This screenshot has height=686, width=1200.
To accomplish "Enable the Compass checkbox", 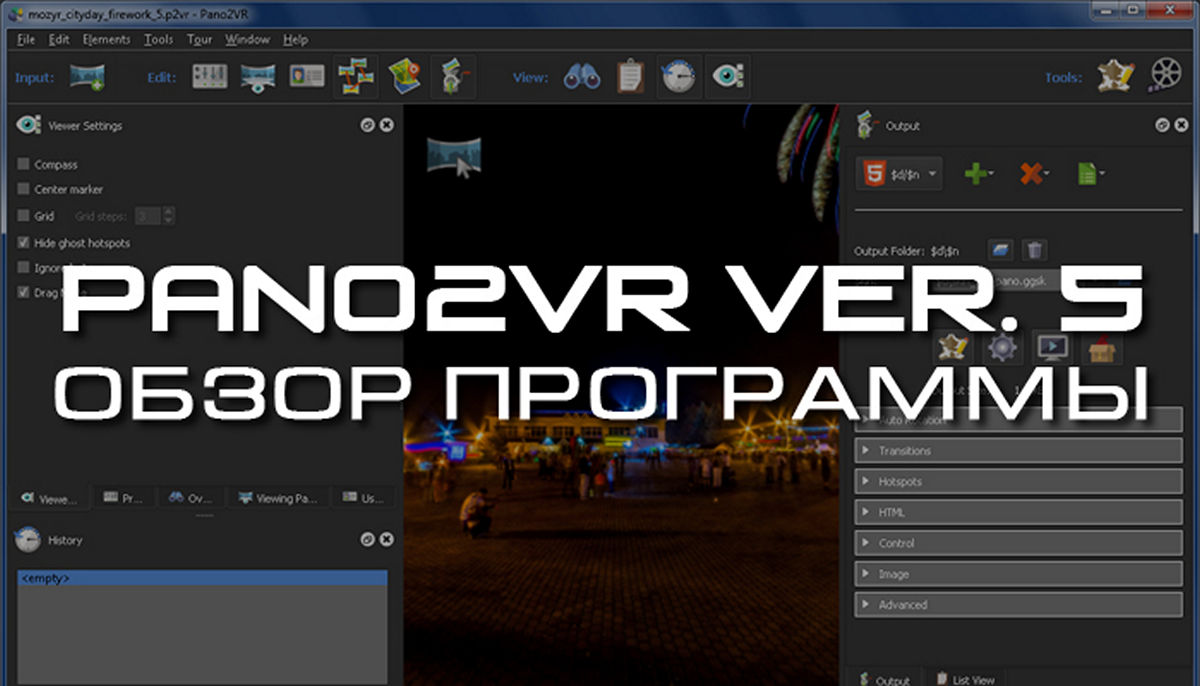I will 24,164.
